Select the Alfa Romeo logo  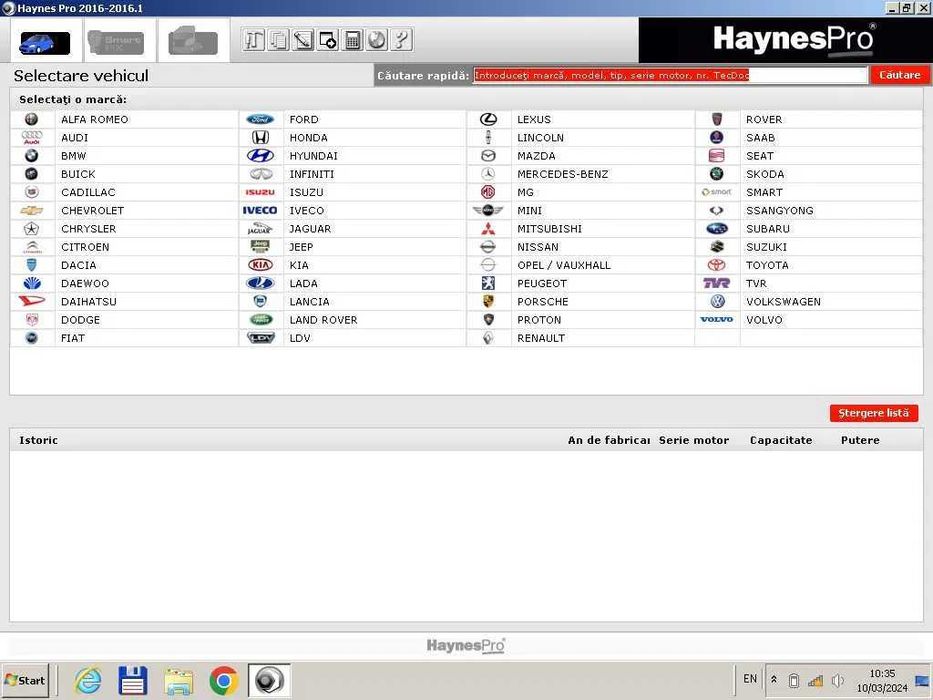[x=32, y=120]
